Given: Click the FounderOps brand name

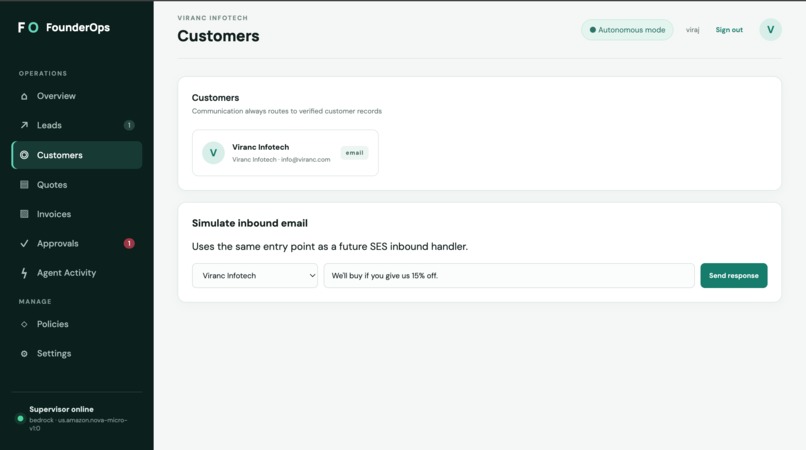Looking at the screenshot, I should point(78,27).
